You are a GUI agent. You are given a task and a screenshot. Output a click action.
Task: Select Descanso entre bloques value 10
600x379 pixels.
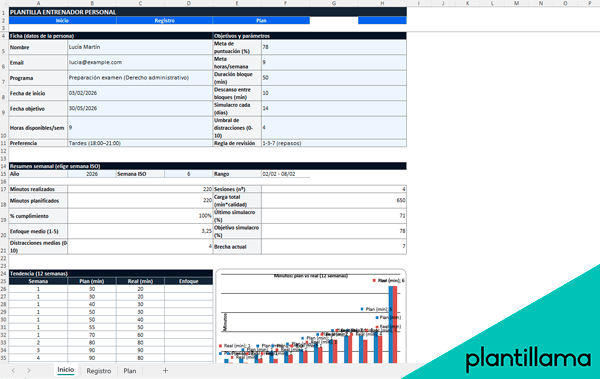pyautogui.click(x=334, y=93)
